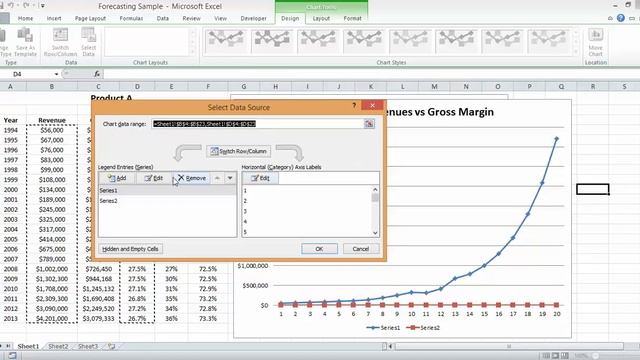Select column D header
Image resolution: width=640 pixels, height=360 pixels.
click(x=137, y=87)
